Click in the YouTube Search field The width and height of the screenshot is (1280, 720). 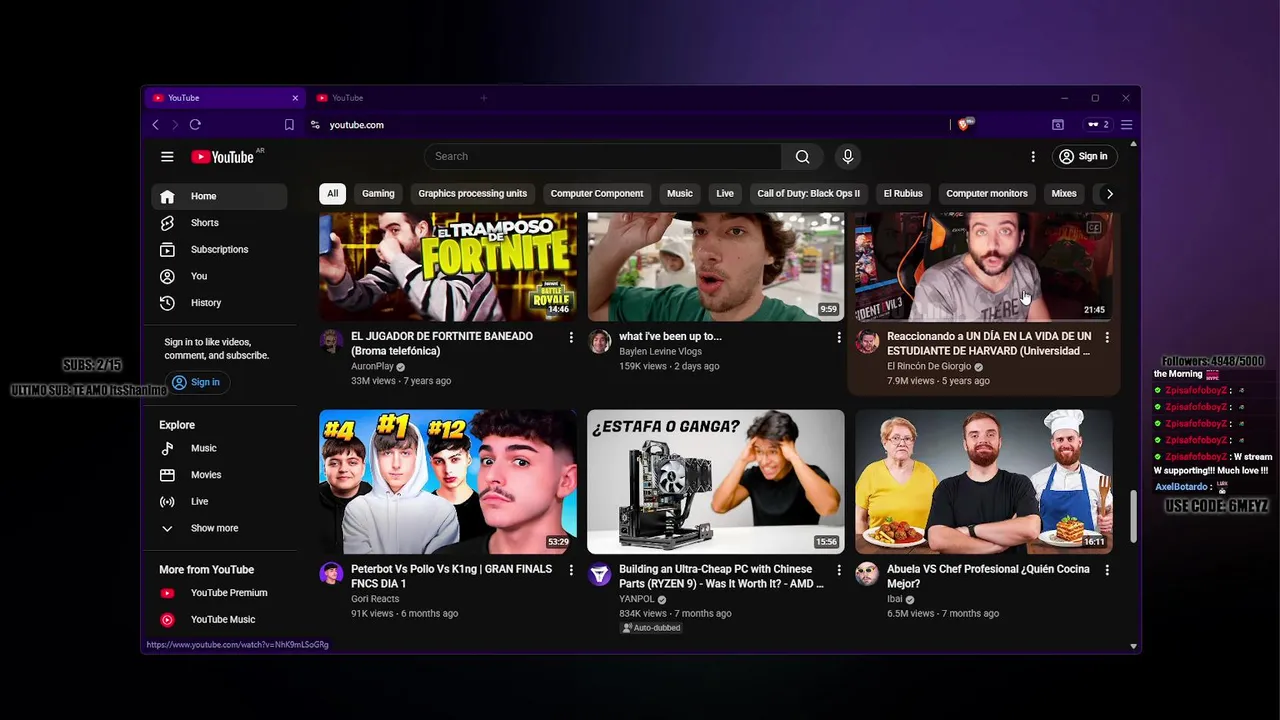pos(603,156)
